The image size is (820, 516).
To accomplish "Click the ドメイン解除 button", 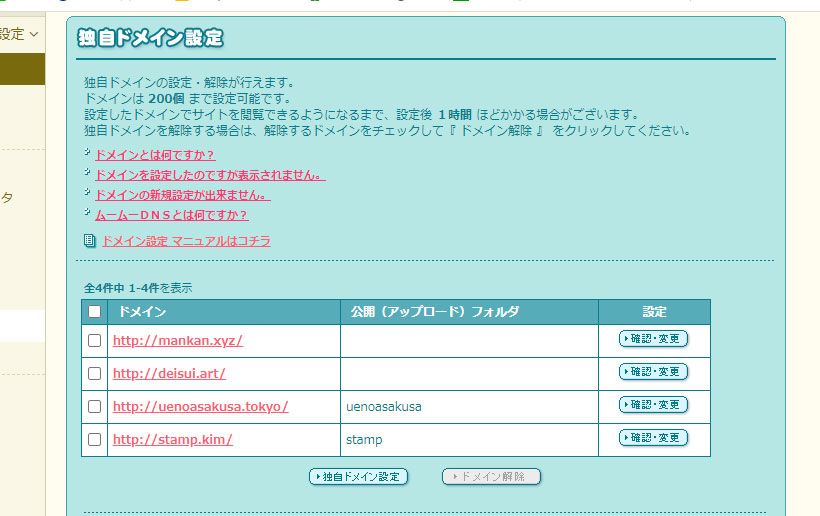I will pos(491,477).
